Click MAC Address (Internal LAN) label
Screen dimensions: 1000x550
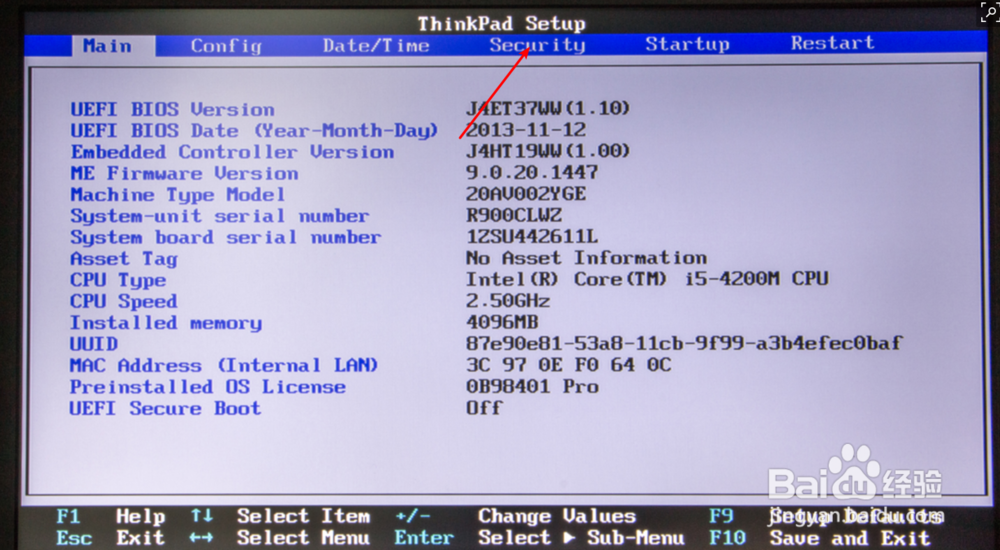(224, 366)
